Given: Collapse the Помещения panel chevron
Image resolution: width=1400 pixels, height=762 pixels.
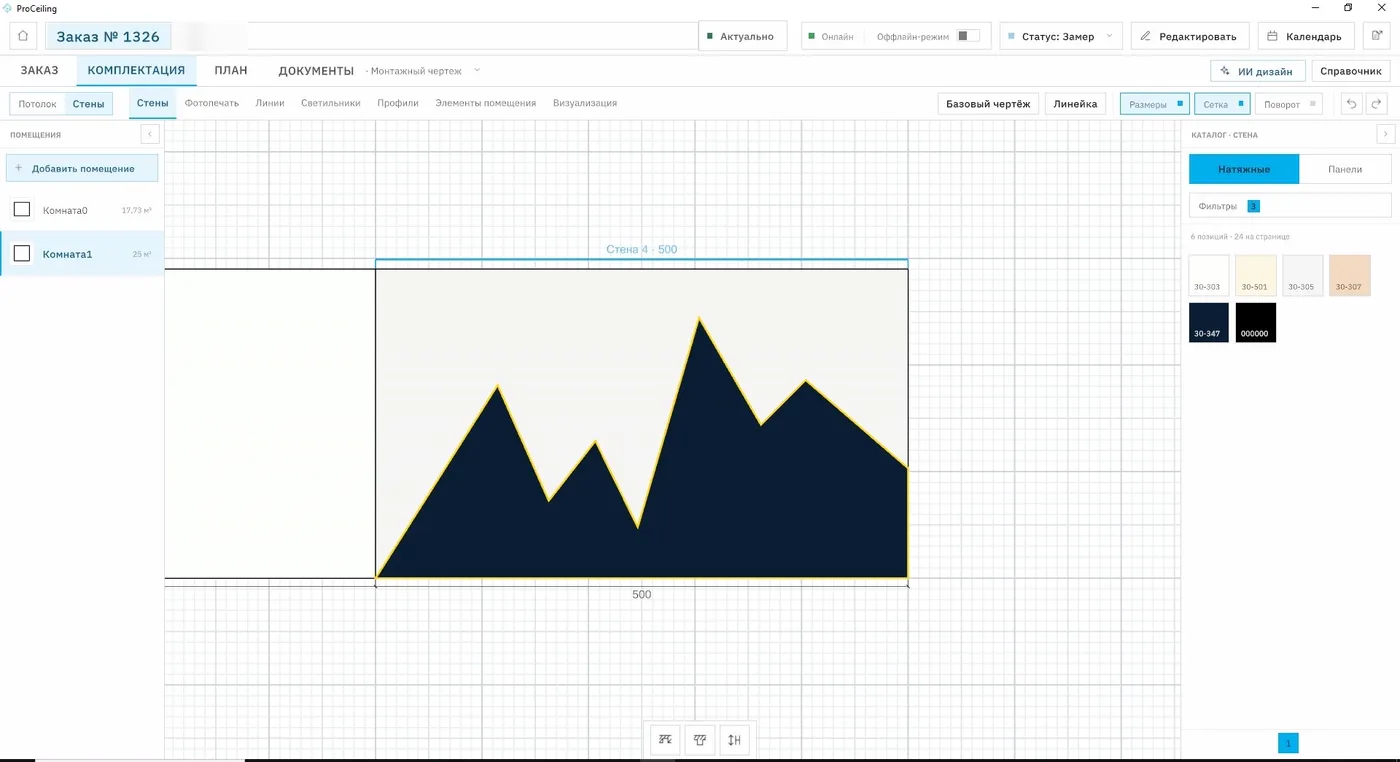Looking at the screenshot, I should pyautogui.click(x=149, y=134).
